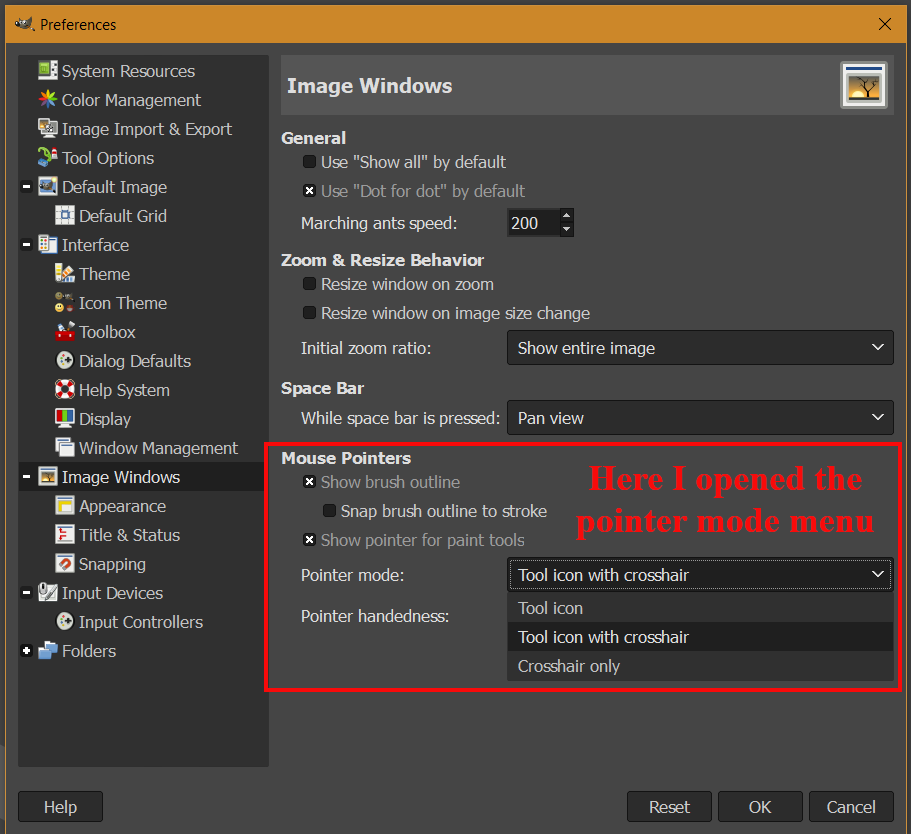This screenshot has width=911, height=834.
Task: Select Help System in the sidebar
Action: coord(124,390)
